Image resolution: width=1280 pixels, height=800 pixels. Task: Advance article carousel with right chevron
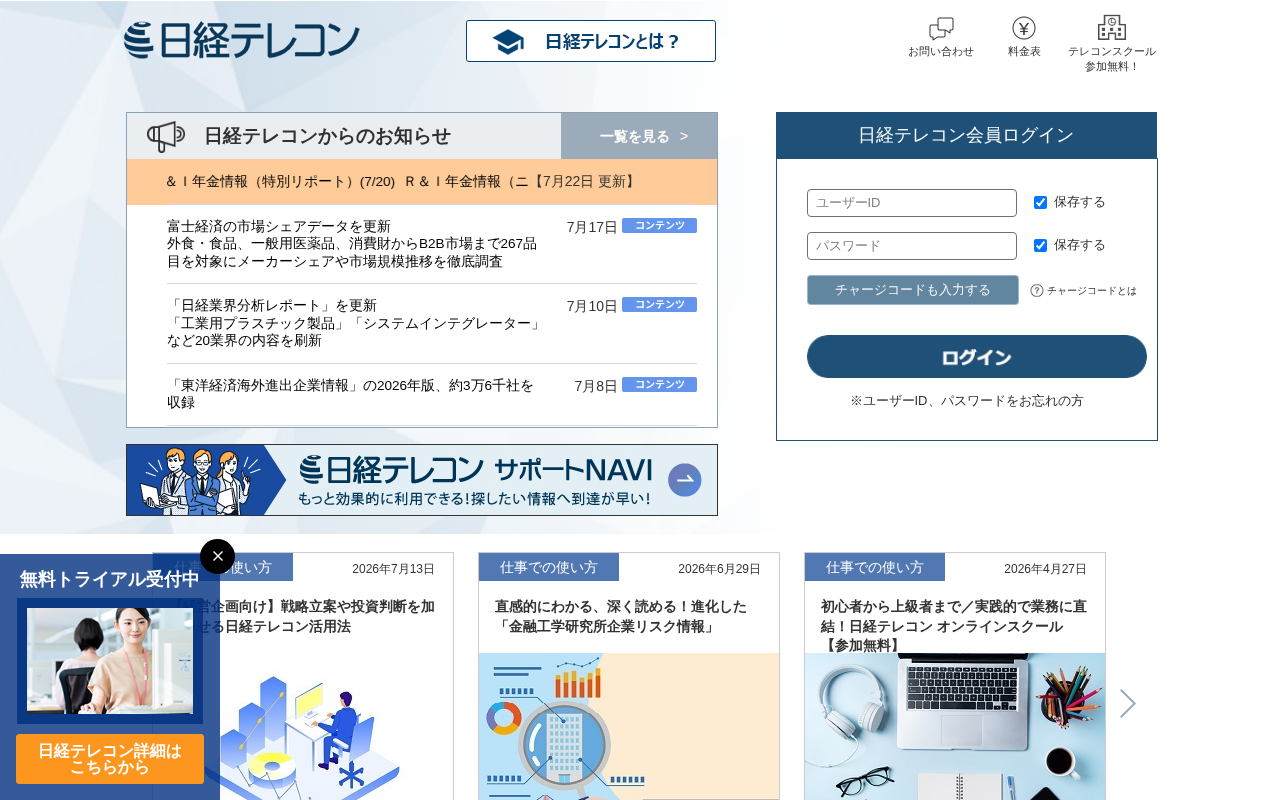point(1127,704)
